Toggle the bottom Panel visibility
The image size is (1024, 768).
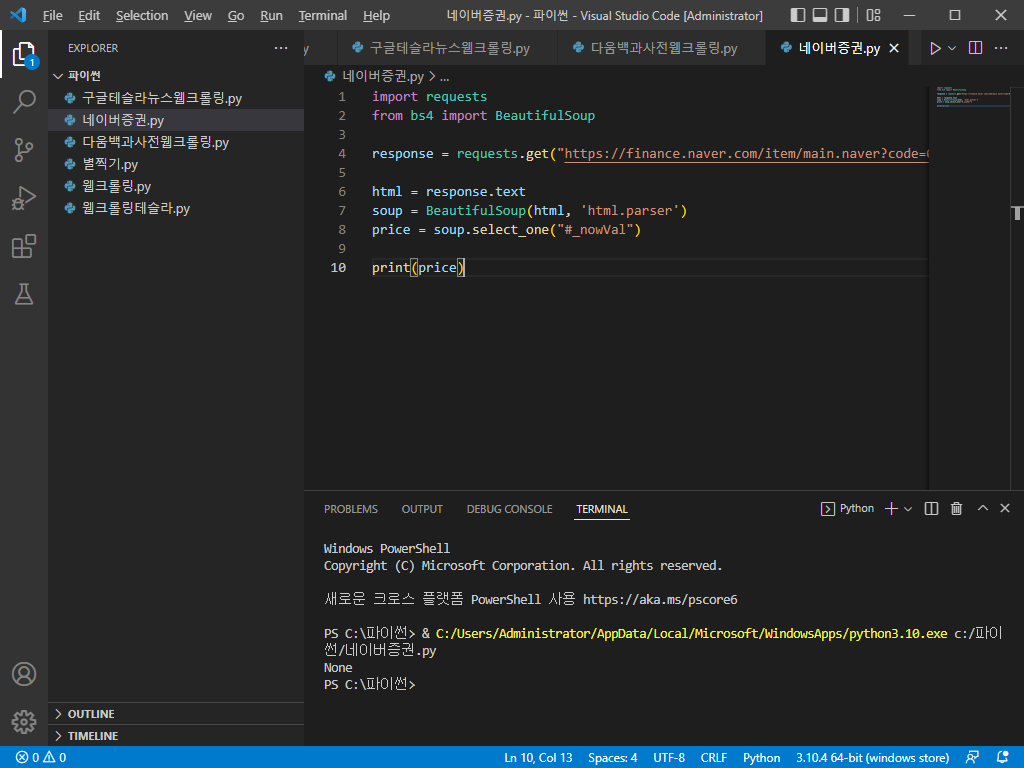(820, 15)
